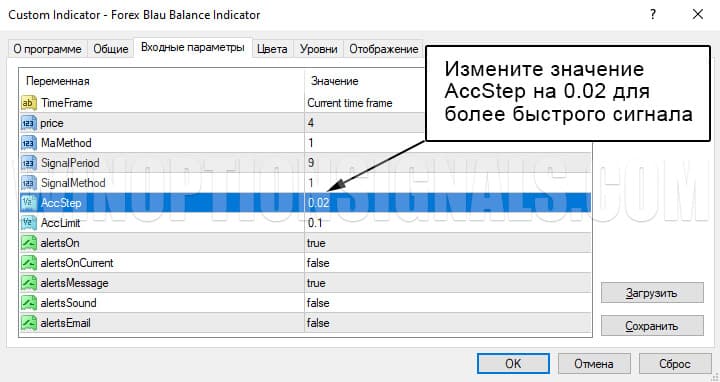Click the SignalPeriod integer type icon
The width and height of the screenshot is (720, 382).
coord(28,163)
